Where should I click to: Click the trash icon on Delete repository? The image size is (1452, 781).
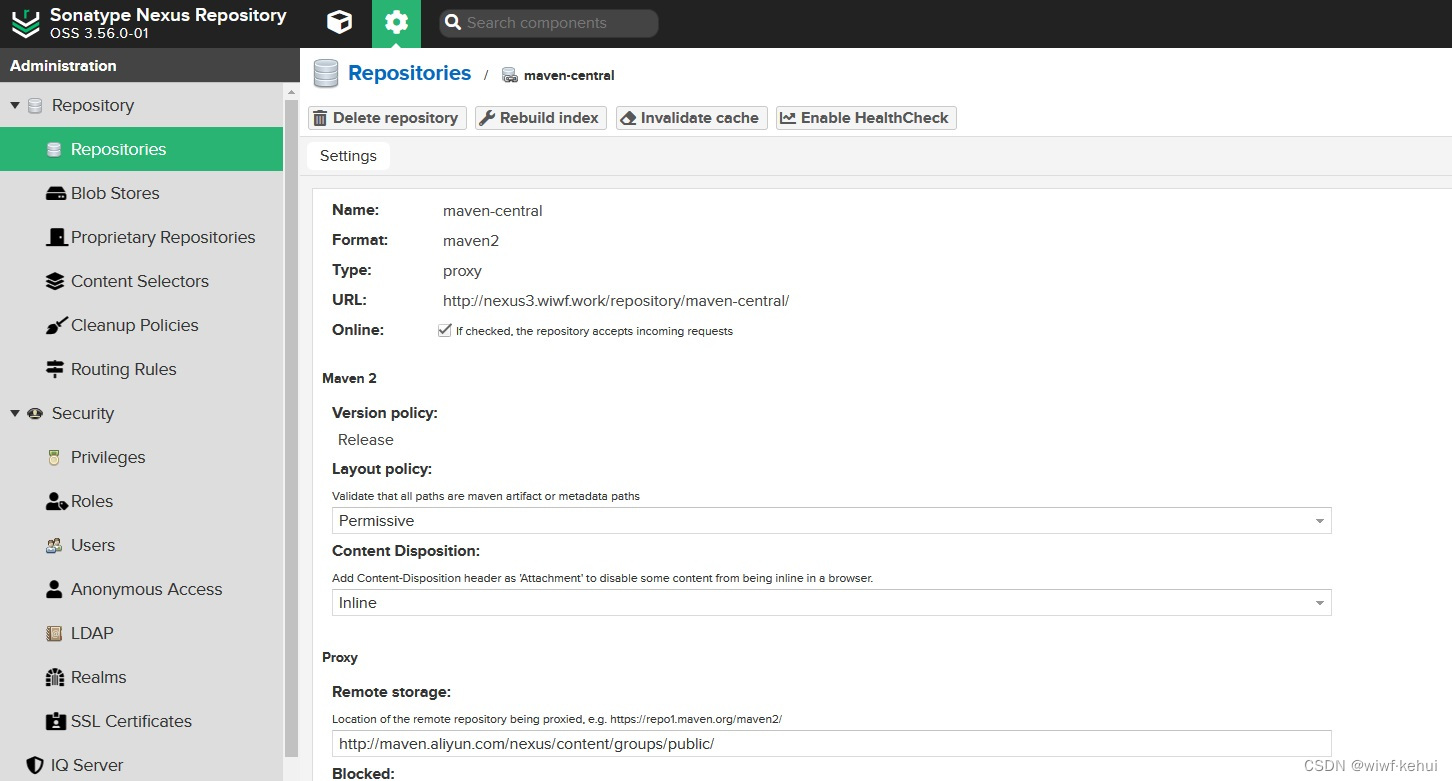(320, 118)
